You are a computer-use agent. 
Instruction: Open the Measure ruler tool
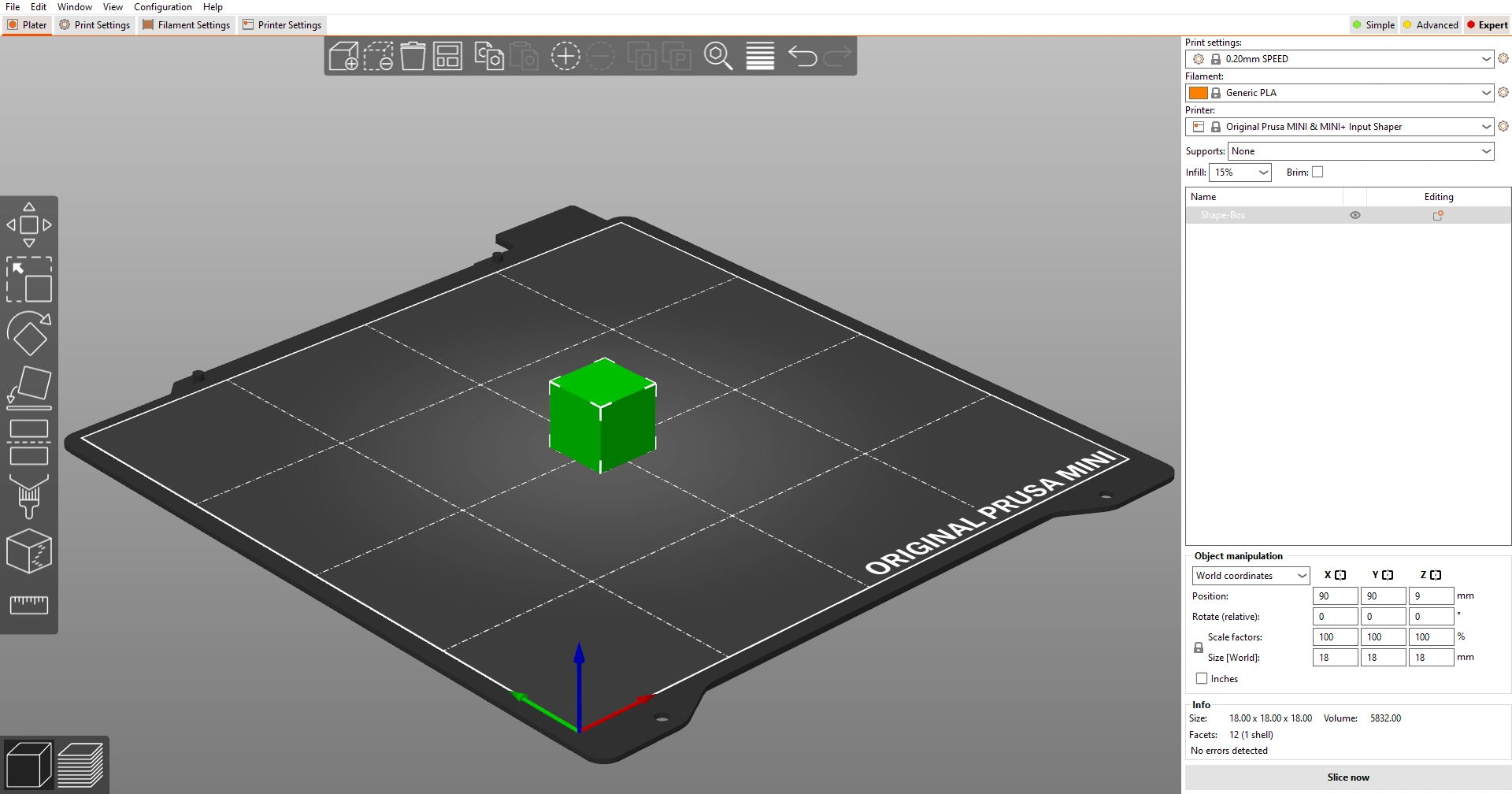click(x=29, y=604)
